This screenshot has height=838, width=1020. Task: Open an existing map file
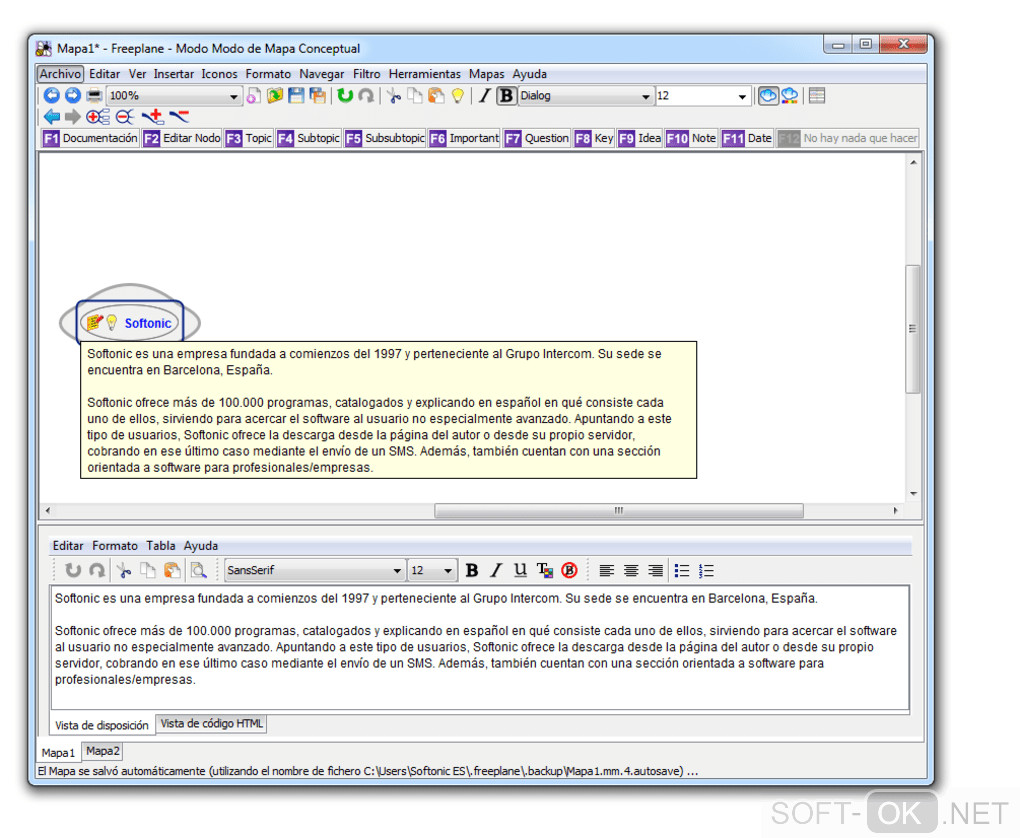(275, 96)
